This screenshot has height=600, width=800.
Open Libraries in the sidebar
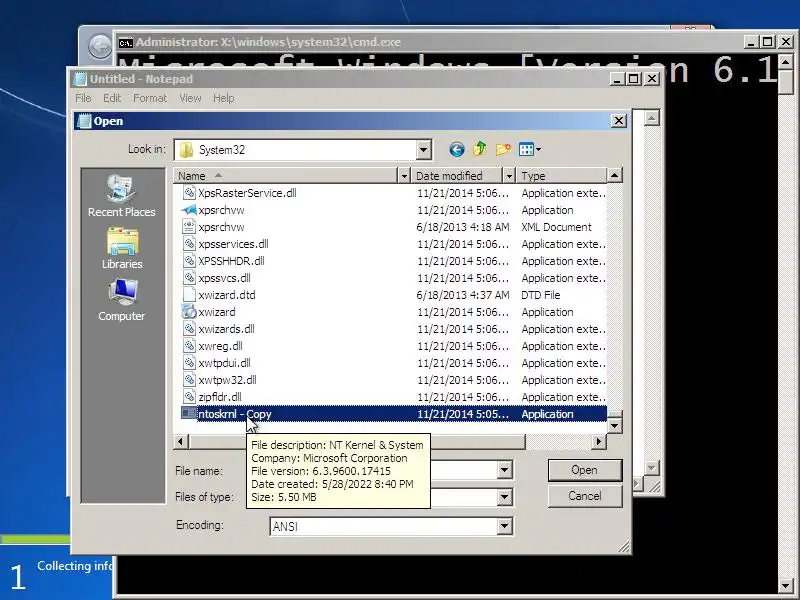[x=122, y=248]
